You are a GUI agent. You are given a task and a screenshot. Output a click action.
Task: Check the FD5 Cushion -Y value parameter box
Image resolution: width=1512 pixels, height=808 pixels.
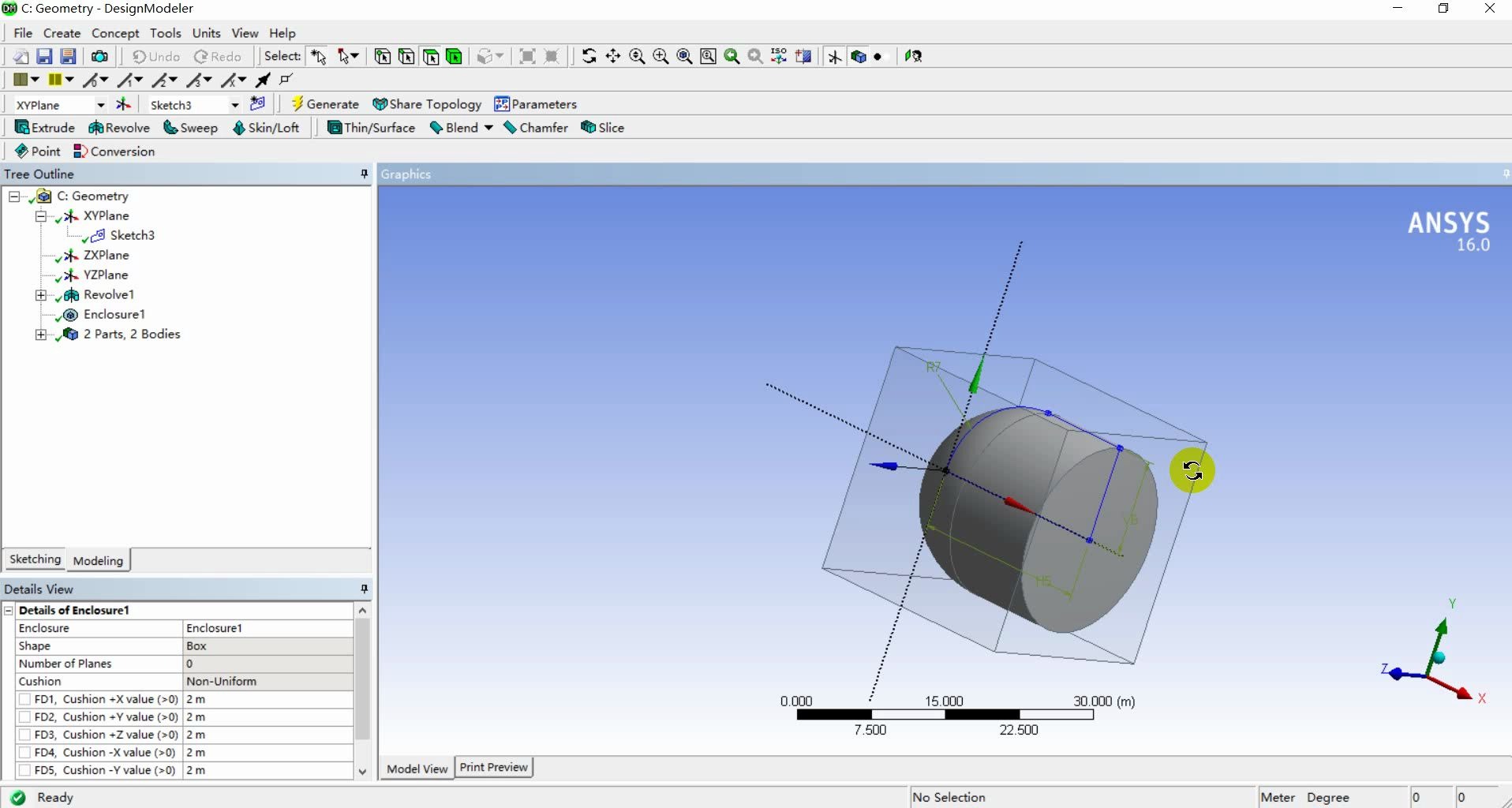[x=24, y=770]
